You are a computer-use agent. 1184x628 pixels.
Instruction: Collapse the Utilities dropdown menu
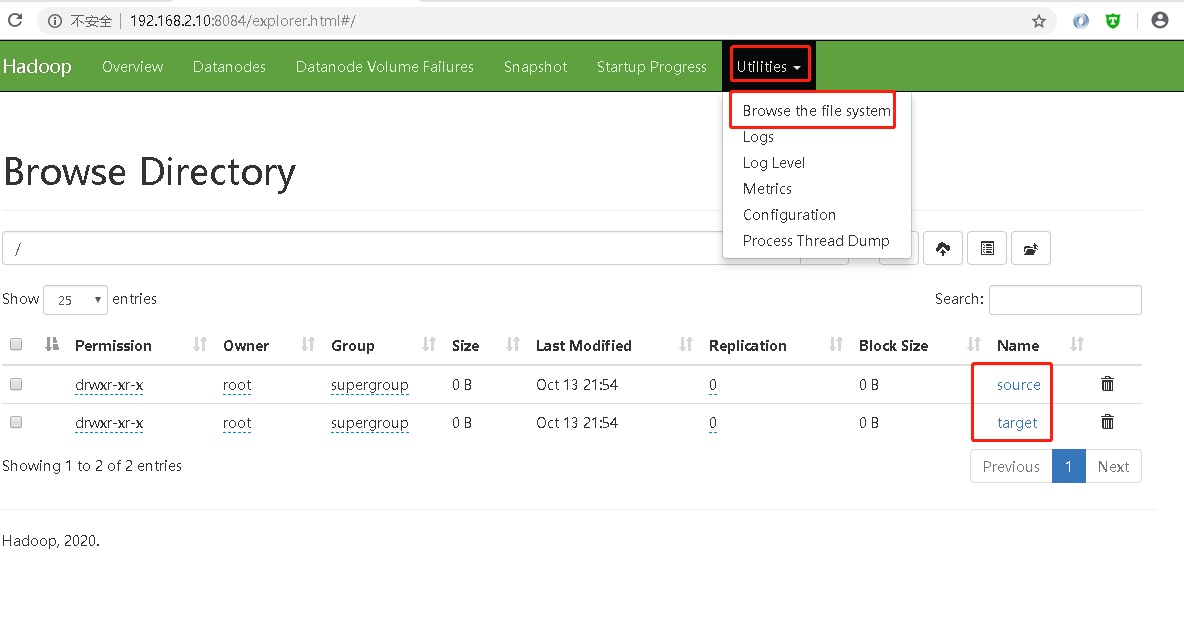[769, 67]
